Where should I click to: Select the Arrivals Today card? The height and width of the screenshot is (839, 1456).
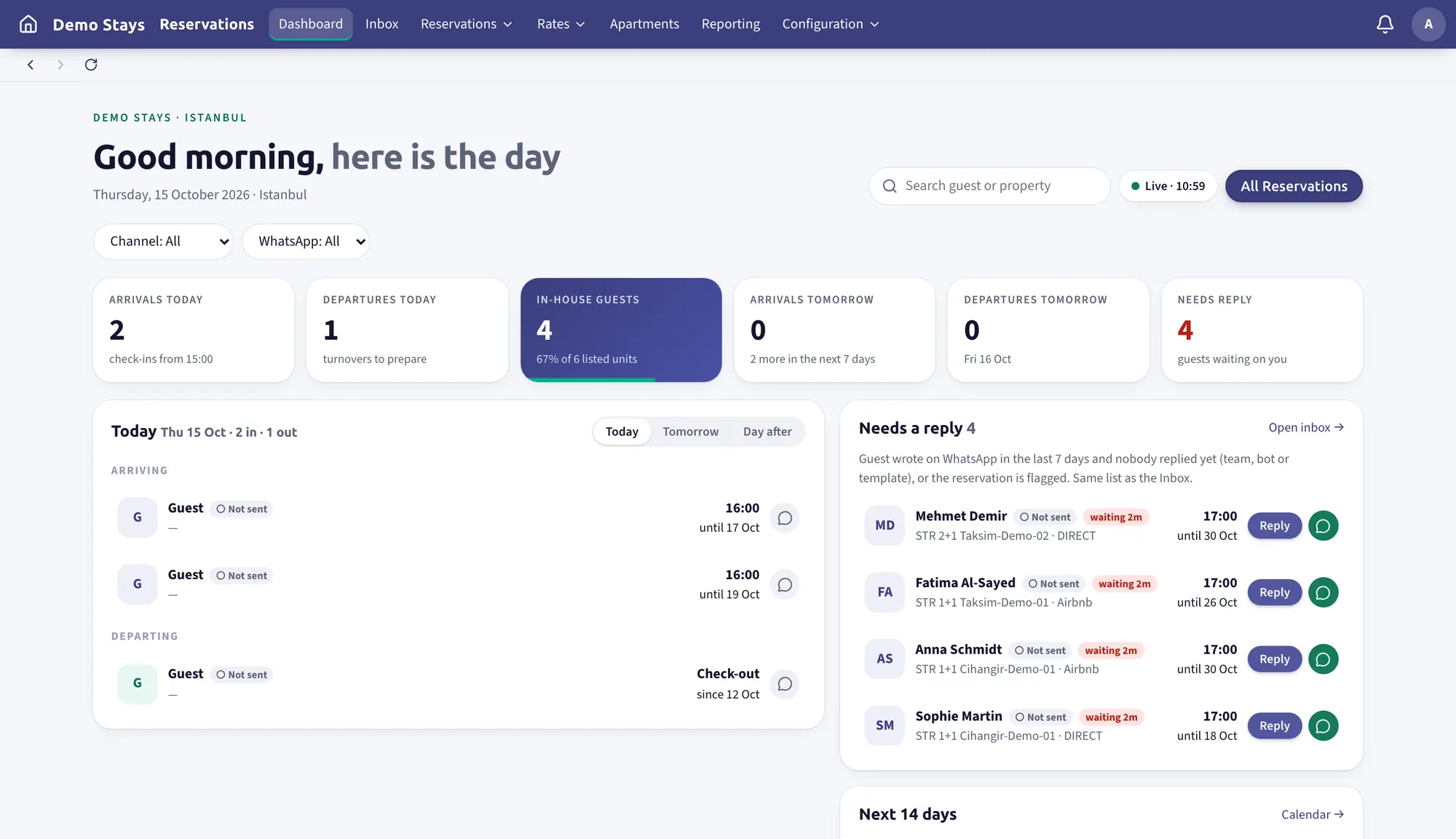click(x=194, y=330)
